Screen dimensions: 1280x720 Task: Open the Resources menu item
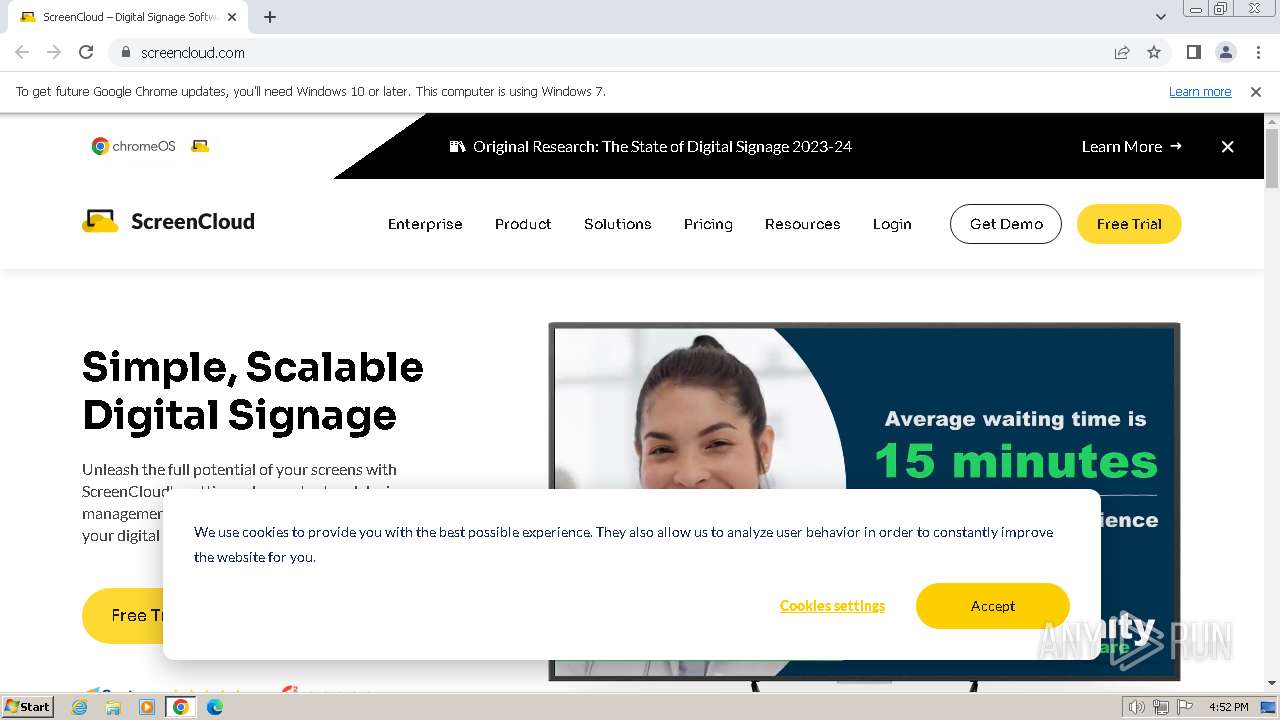(x=802, y=224)
